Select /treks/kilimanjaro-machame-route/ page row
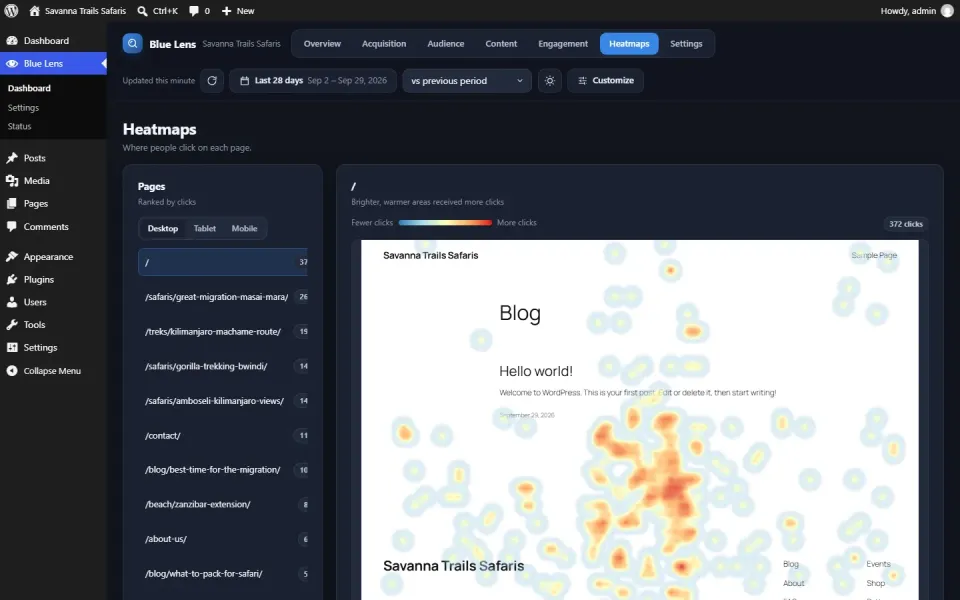The image size is (960, 600). pos(223,331)
